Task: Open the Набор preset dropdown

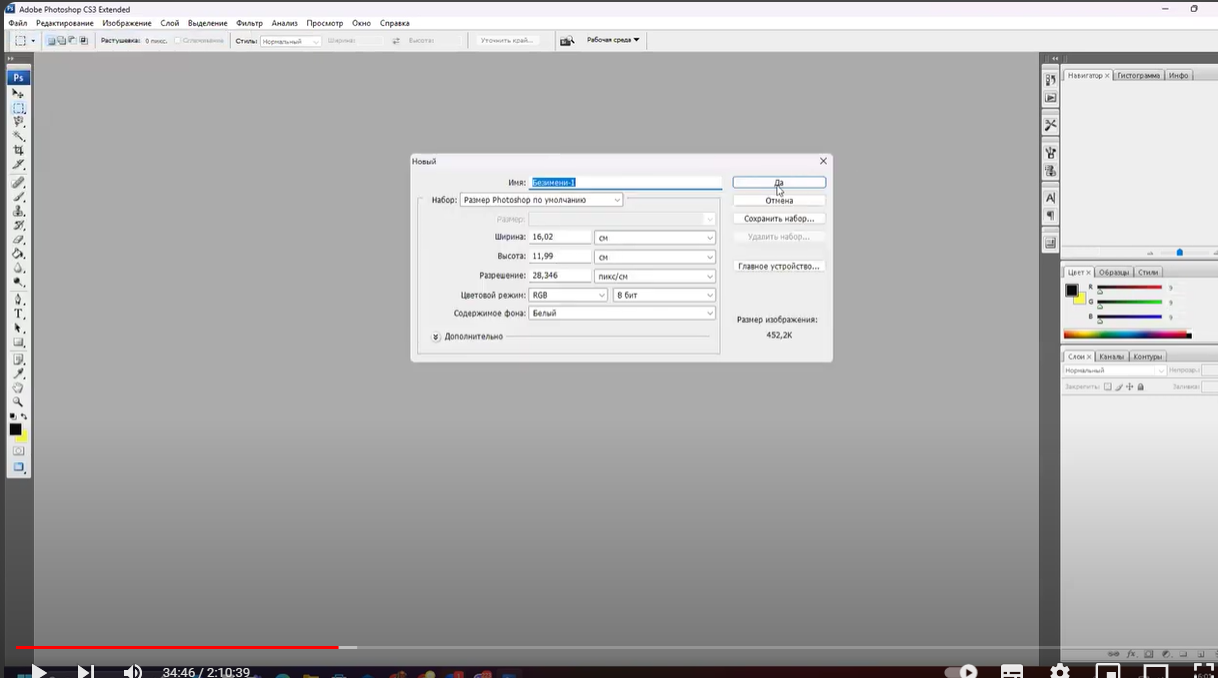Action: tap(541, 200)
